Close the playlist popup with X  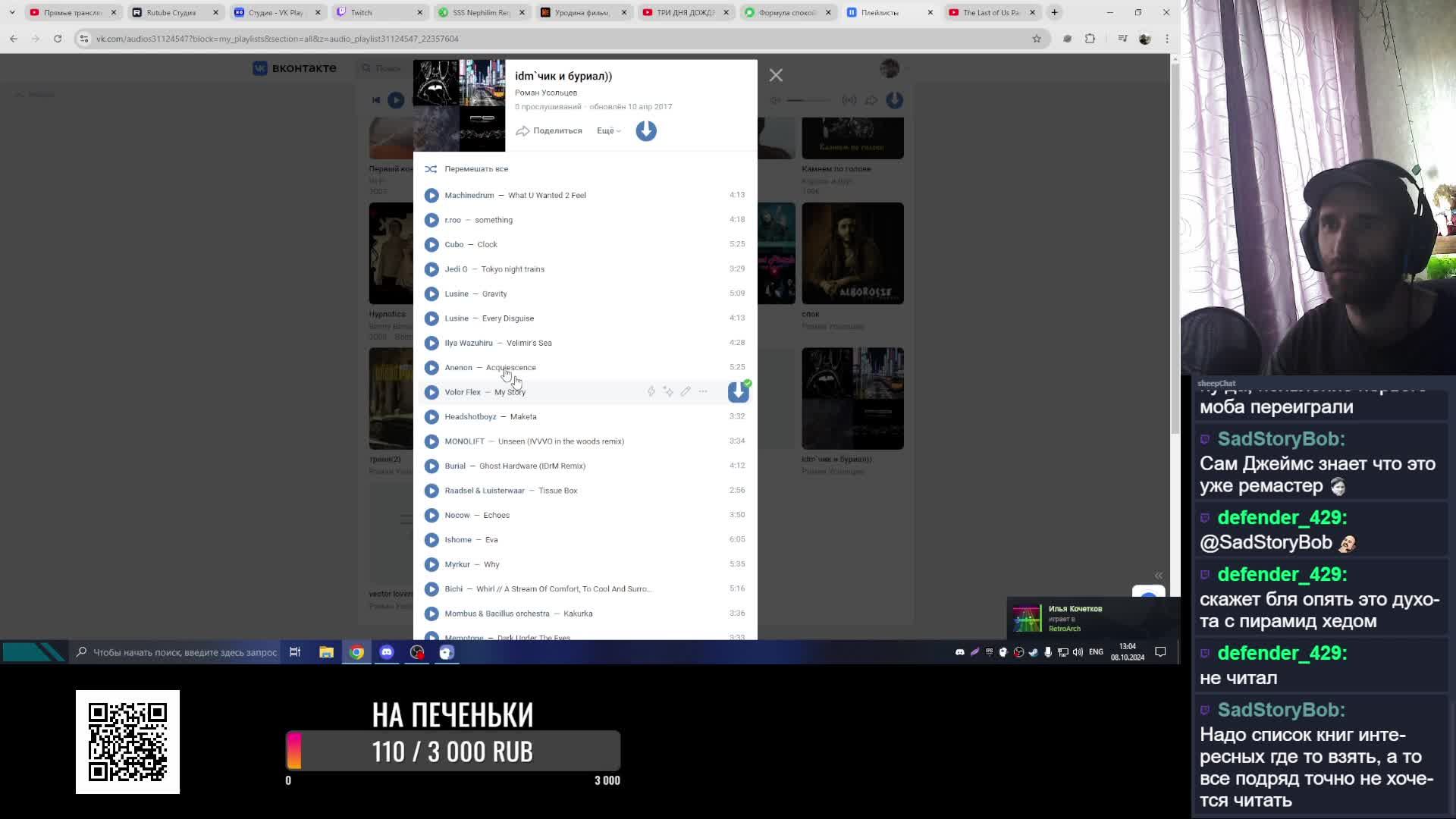coord(776,75)
